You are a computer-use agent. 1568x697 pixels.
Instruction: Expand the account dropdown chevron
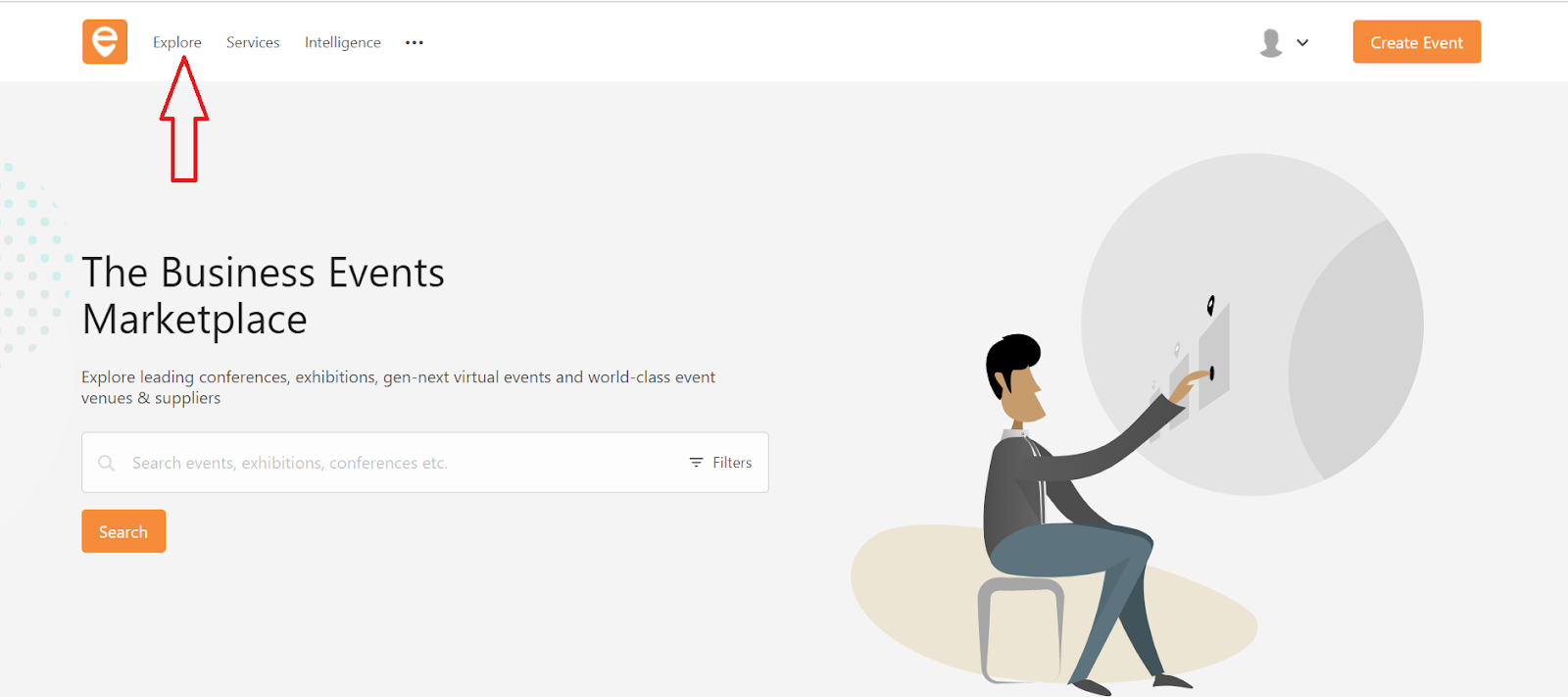pos(1302,43)
